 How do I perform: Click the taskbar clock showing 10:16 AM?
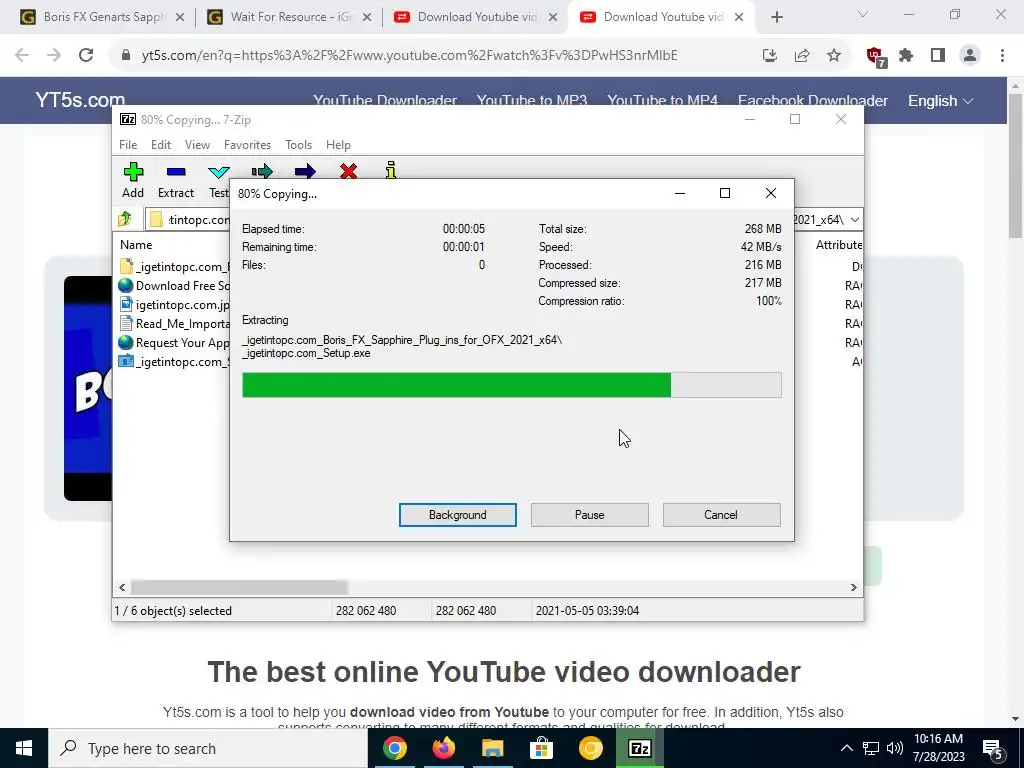[938, 748]
